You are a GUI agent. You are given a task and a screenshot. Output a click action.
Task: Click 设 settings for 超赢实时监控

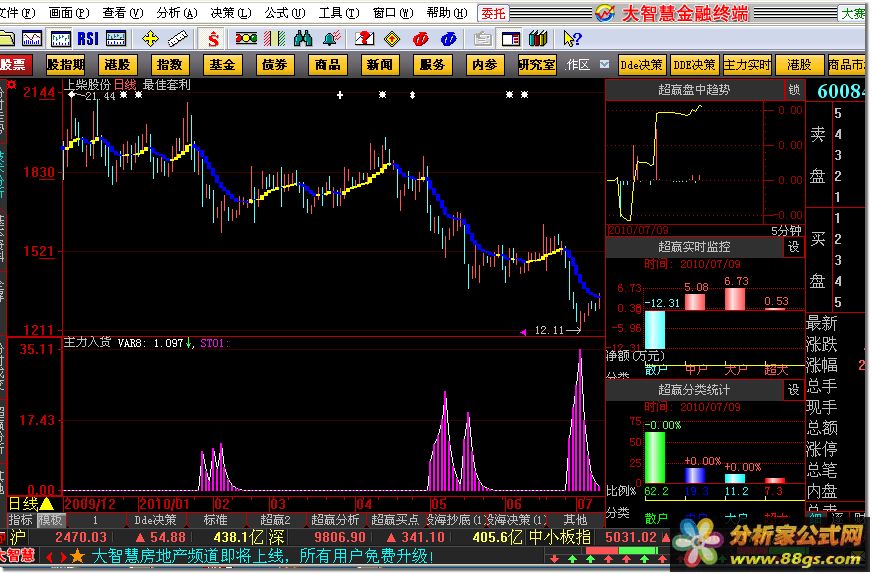[x=794, y=246]
